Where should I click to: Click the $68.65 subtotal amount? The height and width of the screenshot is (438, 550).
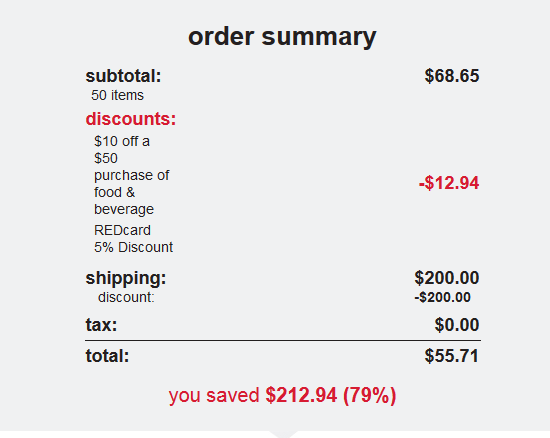click(452, 76)
